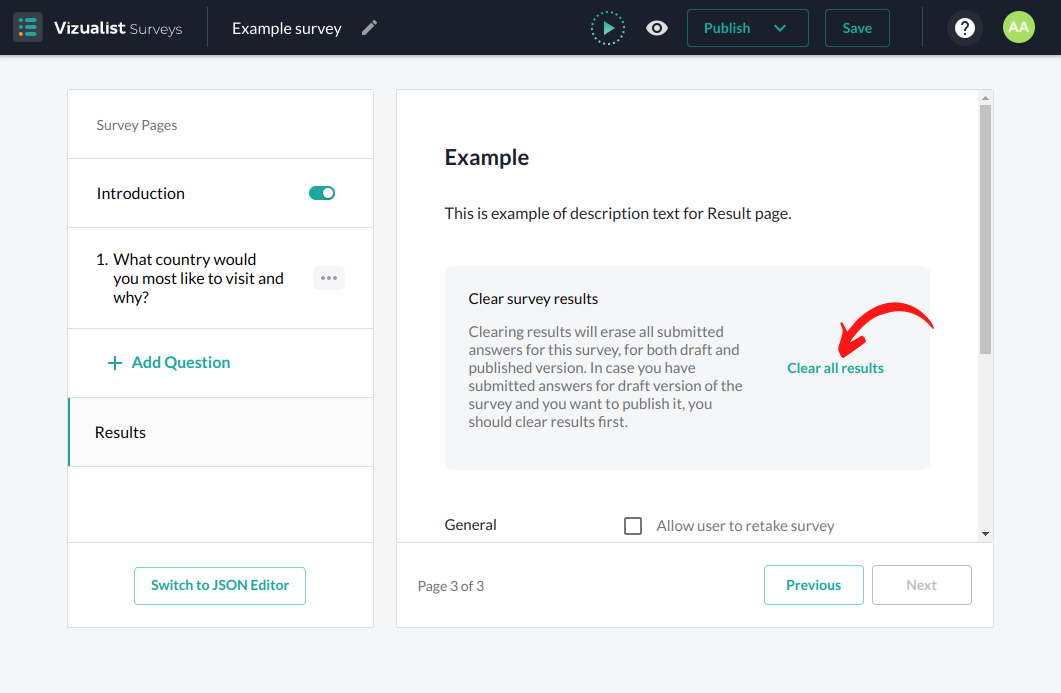Select the Introduction page in sidebar

point(141,193)
